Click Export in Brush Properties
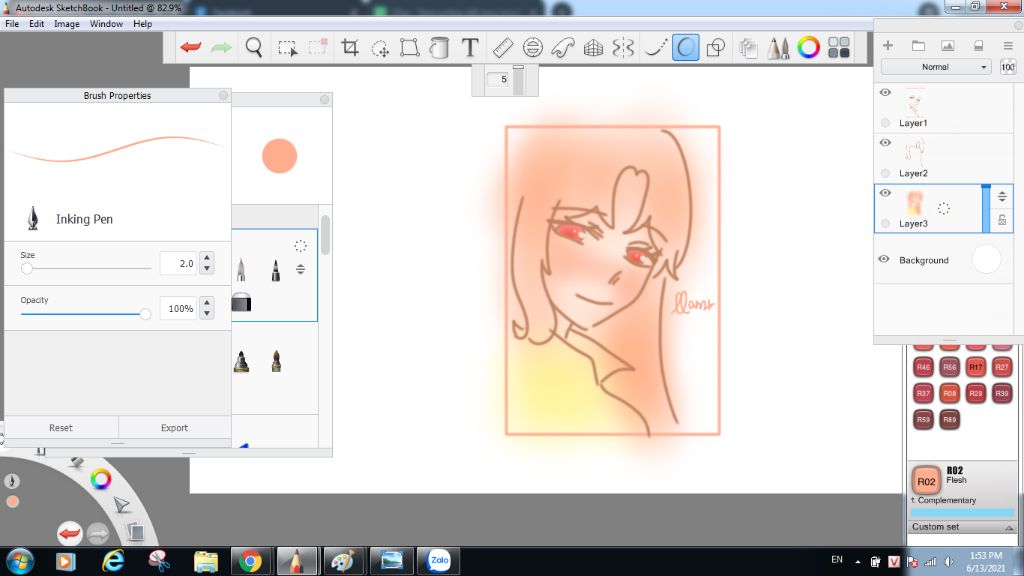Screen dimensions: 1024x576 pyautogui.click(x=174, y=428)
